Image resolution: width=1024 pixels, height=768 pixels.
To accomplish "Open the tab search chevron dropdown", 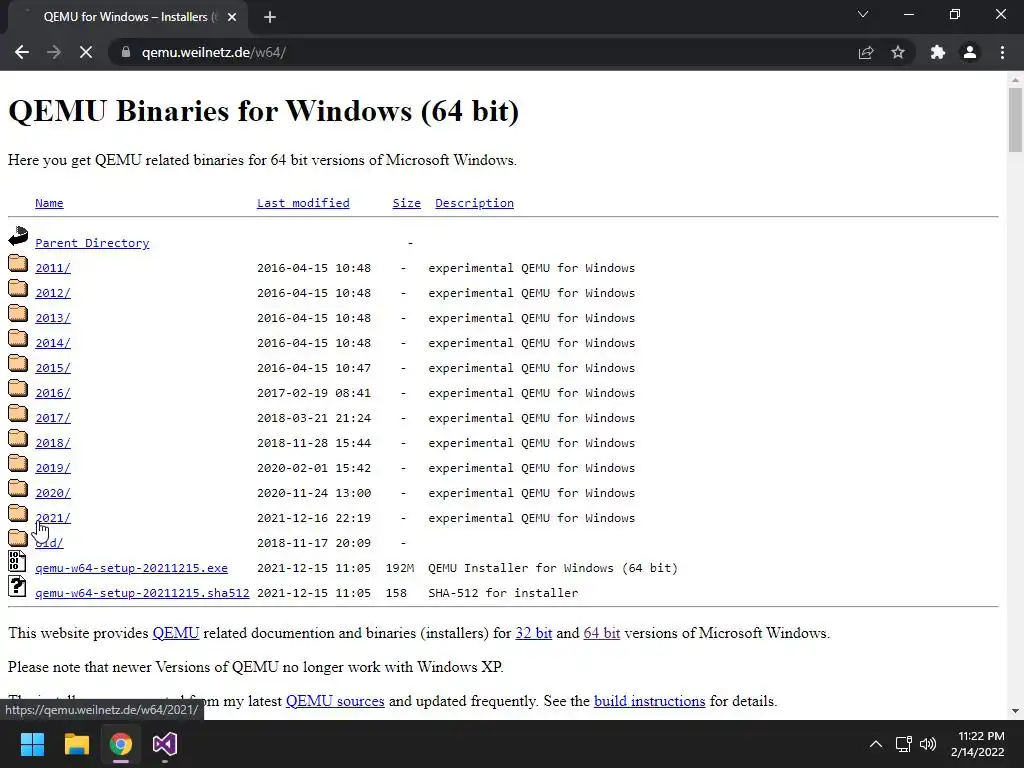I will [863, 14].
